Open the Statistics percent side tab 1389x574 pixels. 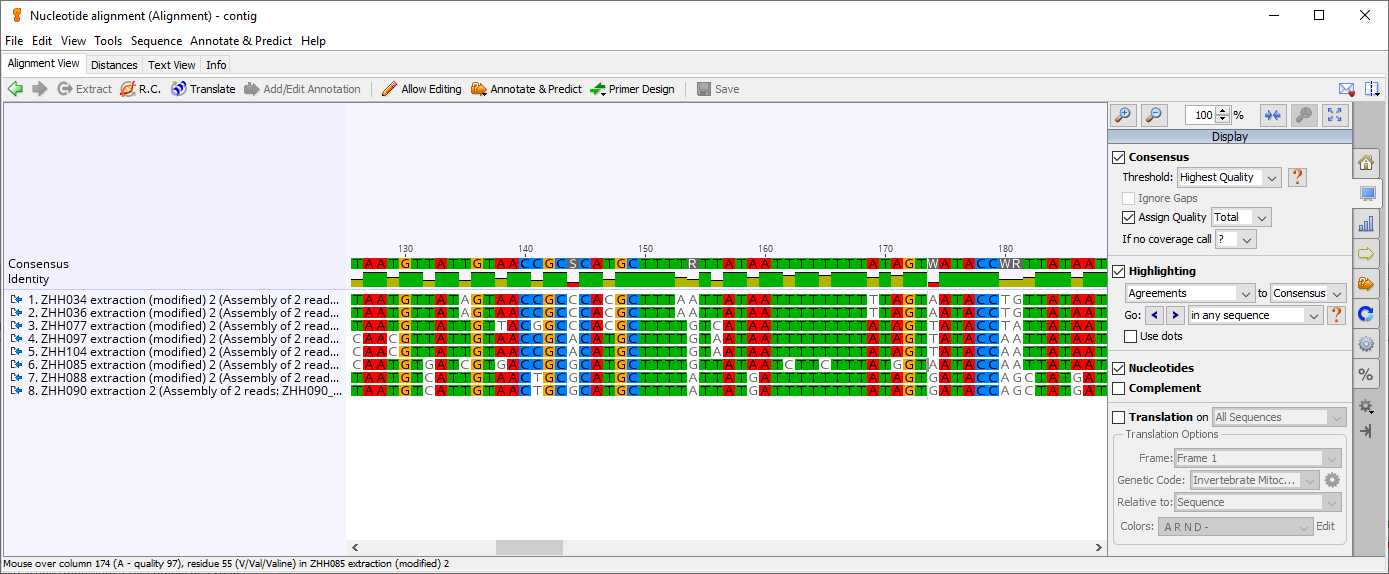tap(1366, 374)
